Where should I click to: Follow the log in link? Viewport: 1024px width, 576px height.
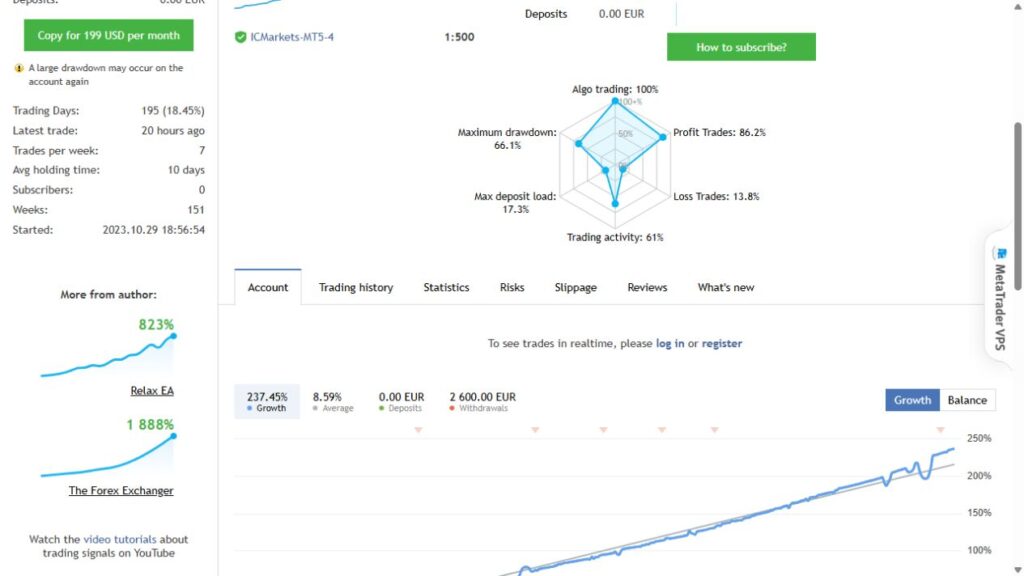click(x=670, y=344)
